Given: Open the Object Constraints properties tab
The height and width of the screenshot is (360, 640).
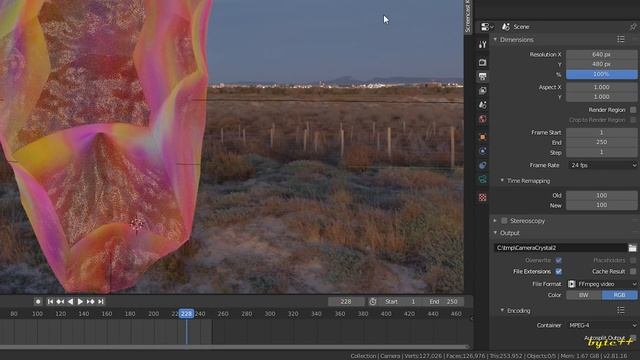Looking at the screenshot, I should point(482,165).
